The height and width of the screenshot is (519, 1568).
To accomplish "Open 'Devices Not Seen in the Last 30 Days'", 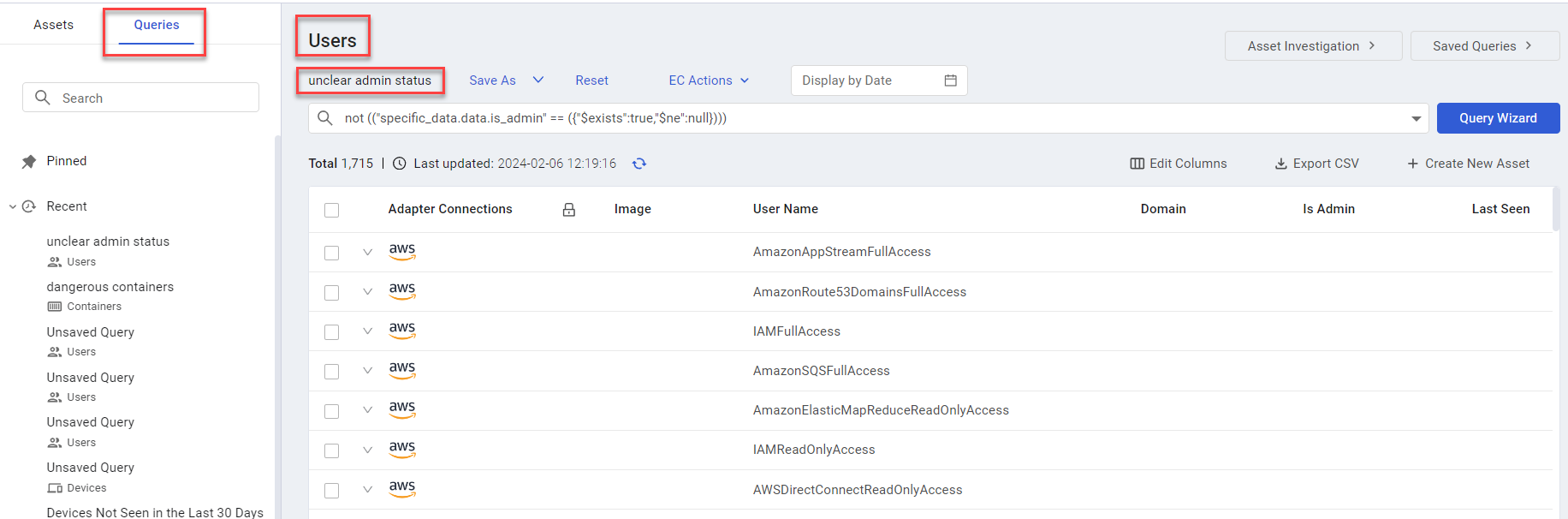I will (x=155, y=512).
